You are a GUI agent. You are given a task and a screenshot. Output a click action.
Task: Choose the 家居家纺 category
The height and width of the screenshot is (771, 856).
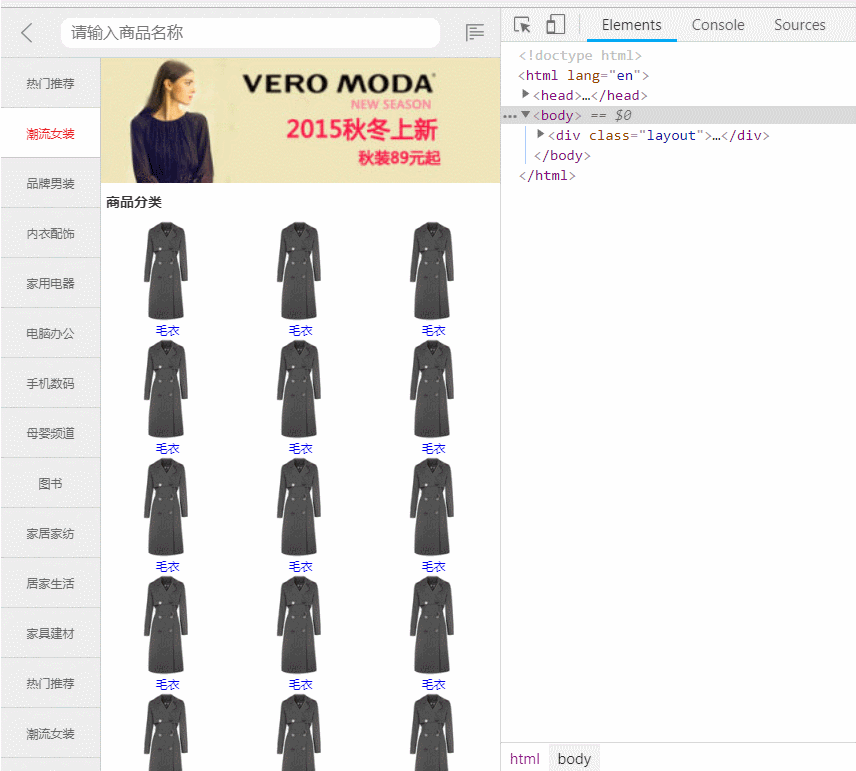click(50, 533)
